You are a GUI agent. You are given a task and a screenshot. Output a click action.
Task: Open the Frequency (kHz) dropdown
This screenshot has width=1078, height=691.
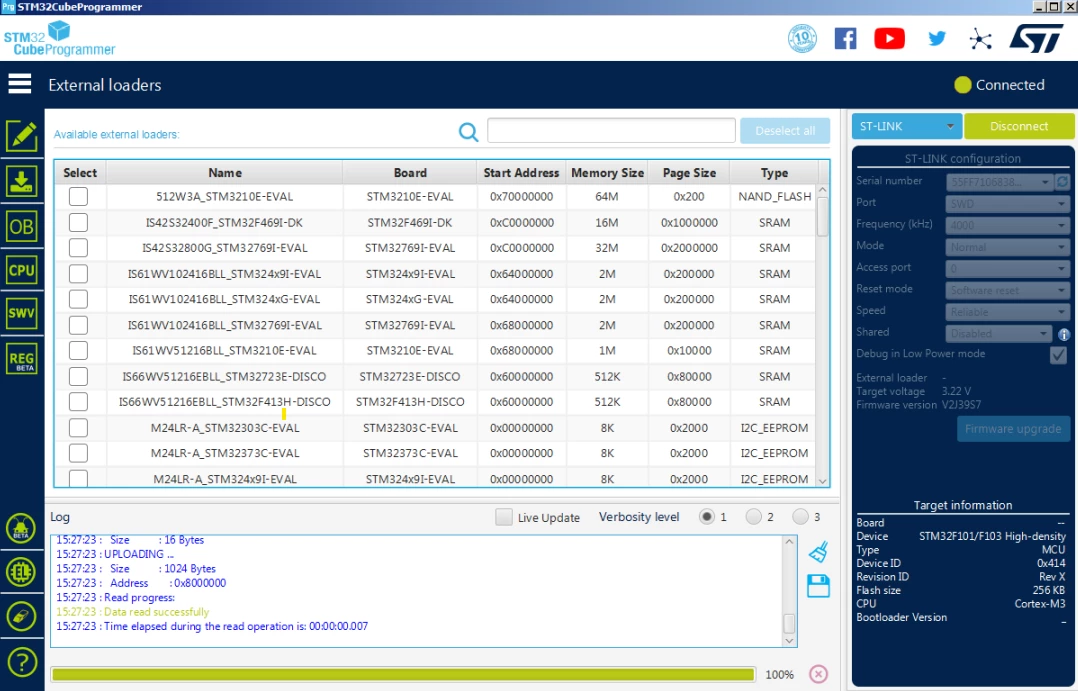coord(1007,225)
